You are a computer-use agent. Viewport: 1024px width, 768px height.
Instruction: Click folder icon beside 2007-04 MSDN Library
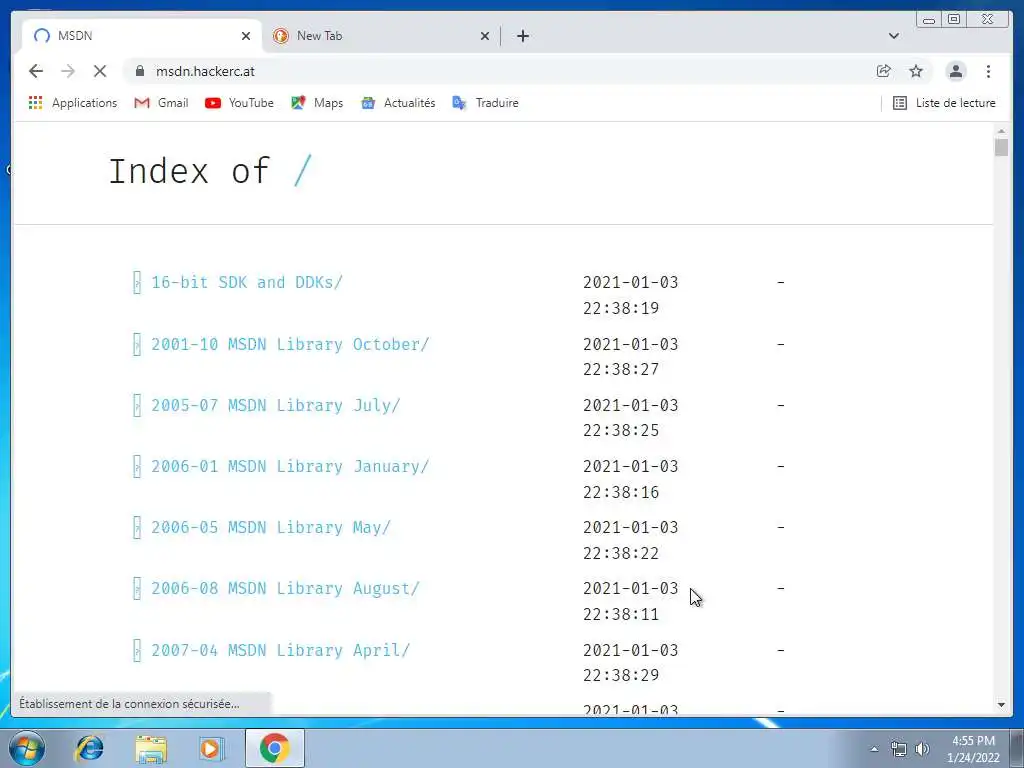pos(136,650)
